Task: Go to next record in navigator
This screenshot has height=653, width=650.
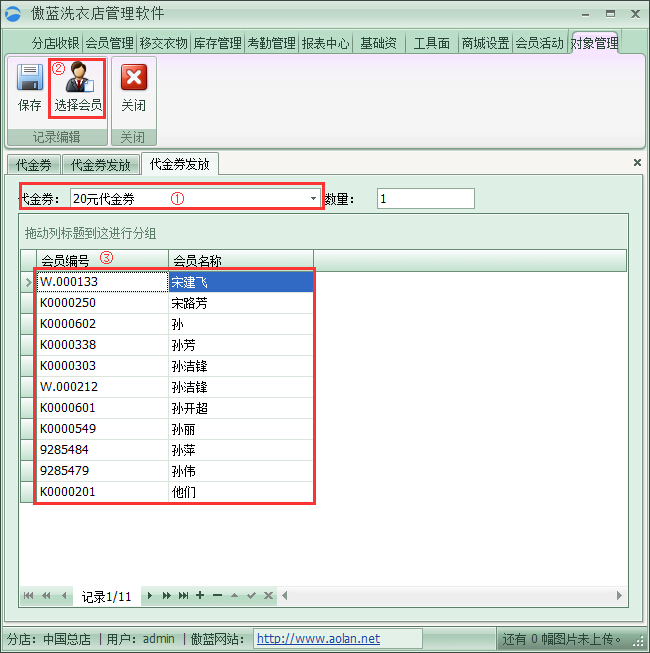Action: click(x=150, y=596)
